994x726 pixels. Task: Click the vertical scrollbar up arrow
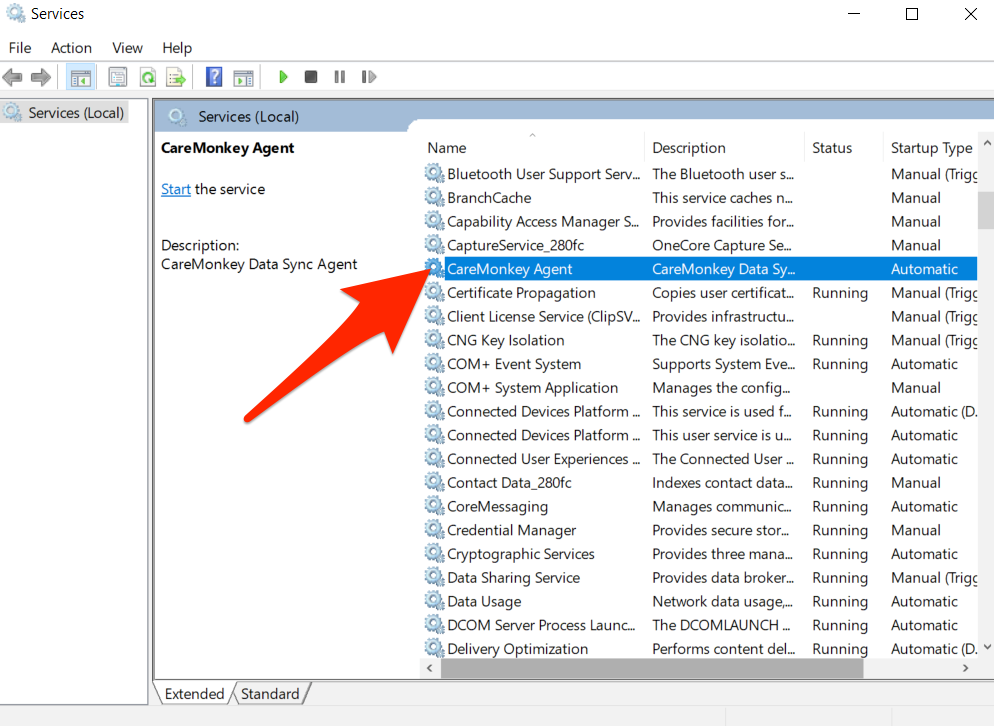tap(986, 144)
